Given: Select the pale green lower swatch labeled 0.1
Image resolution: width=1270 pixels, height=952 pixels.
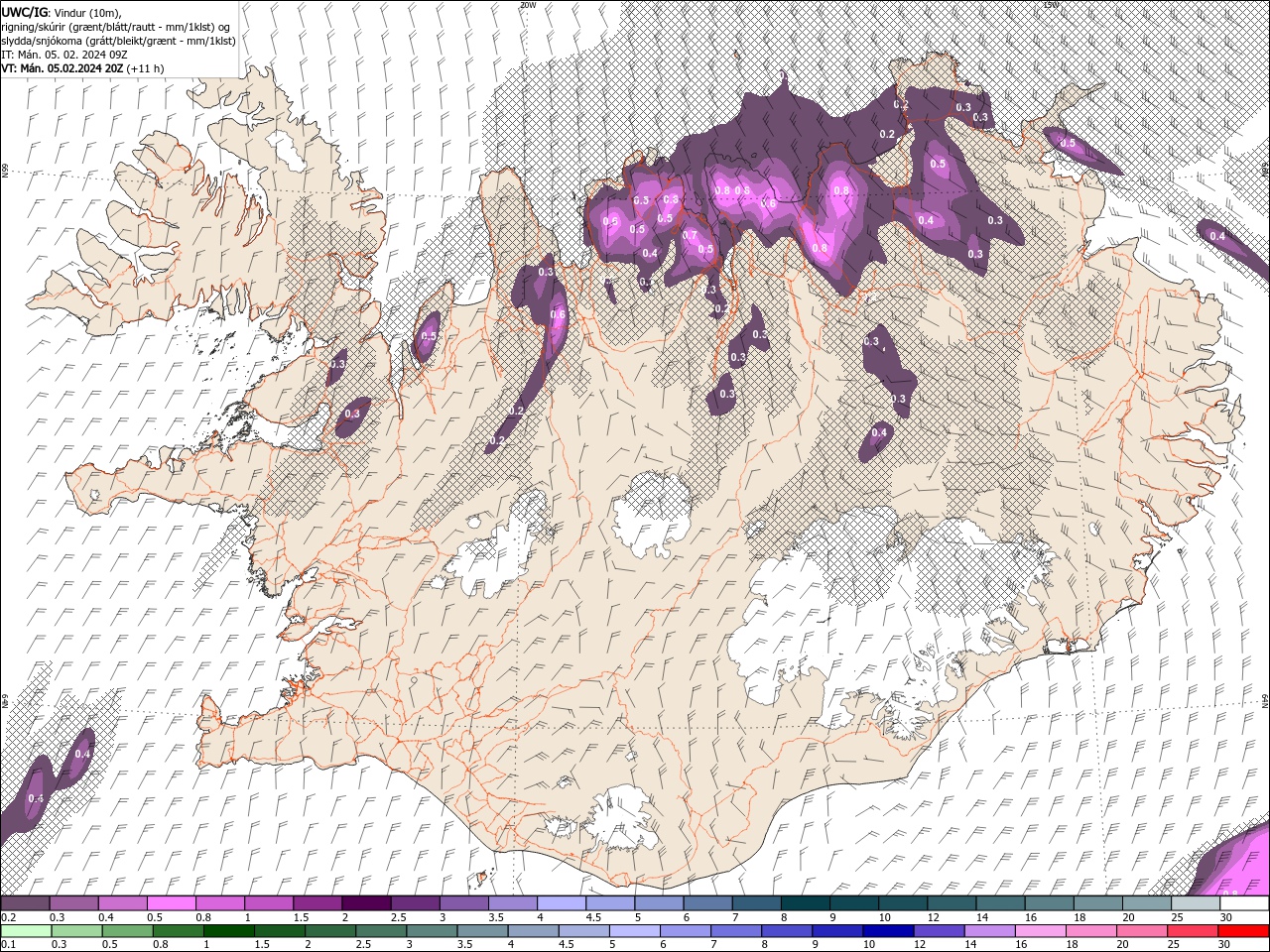Looking at the screenshot, I should click(x=26, y=931).
